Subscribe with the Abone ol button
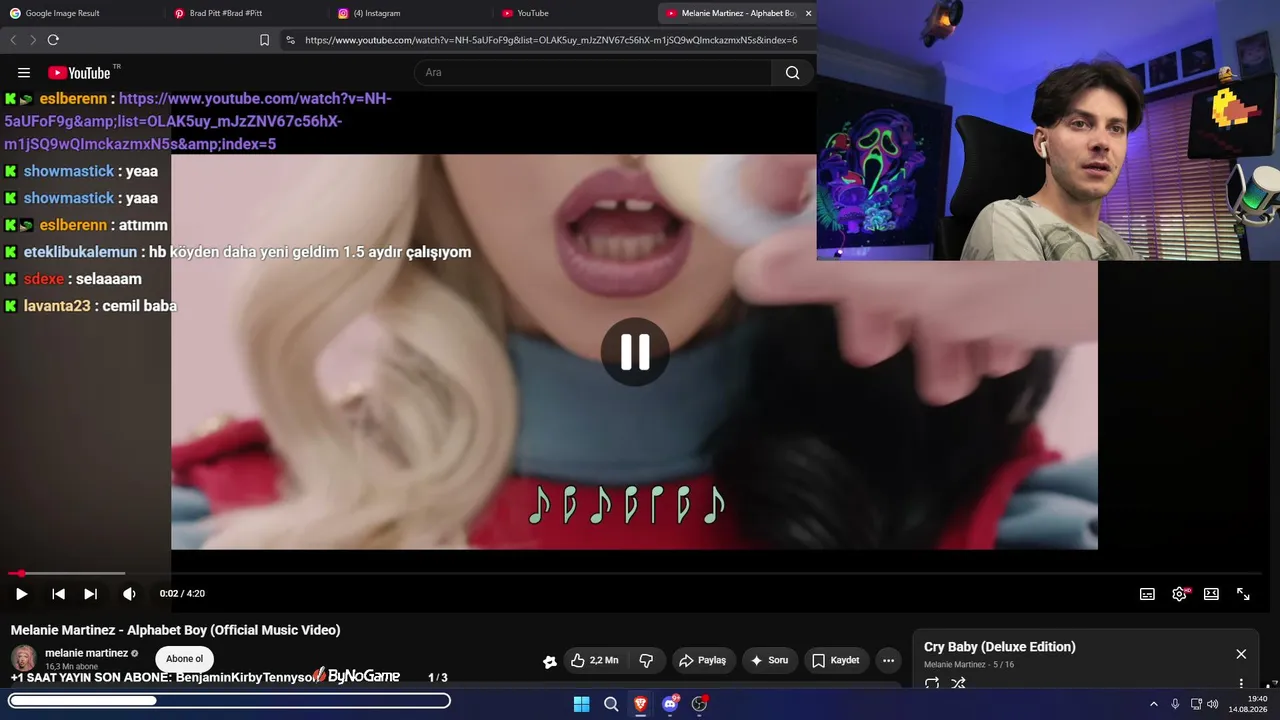Image resolution: width=1280 pixels, height=720 pixels. 184,659
